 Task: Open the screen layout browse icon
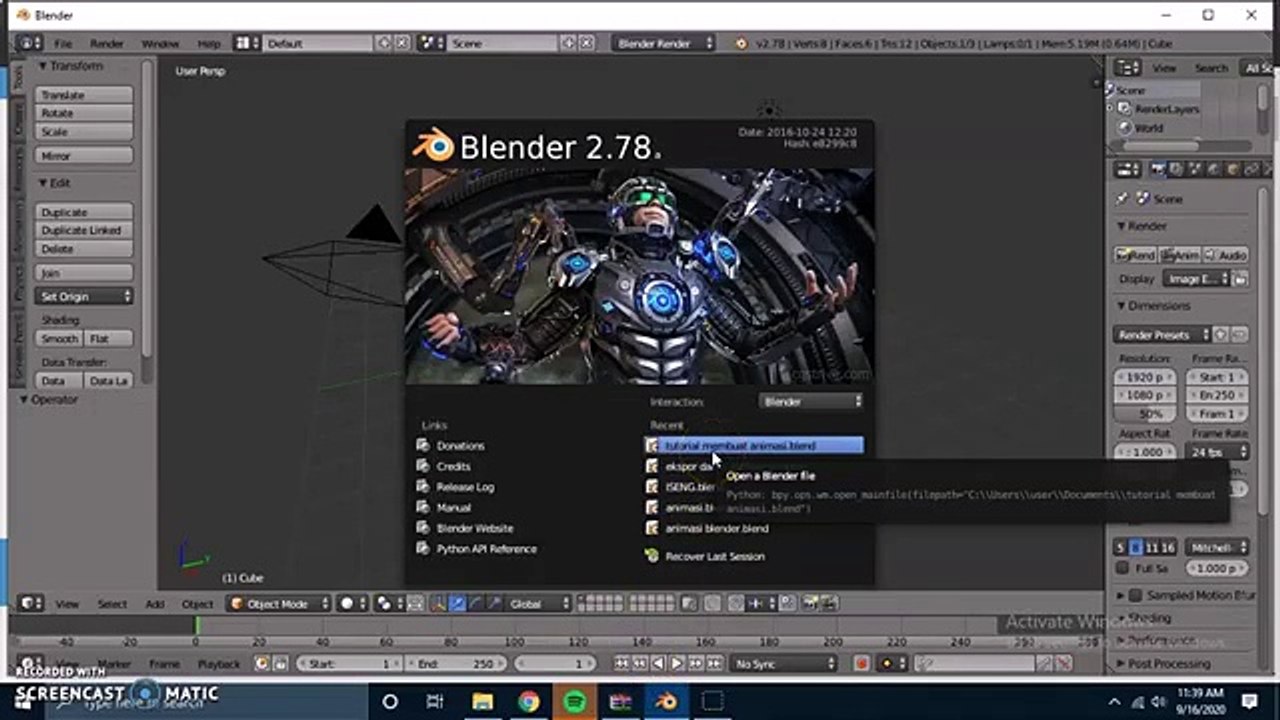[245, 43]
